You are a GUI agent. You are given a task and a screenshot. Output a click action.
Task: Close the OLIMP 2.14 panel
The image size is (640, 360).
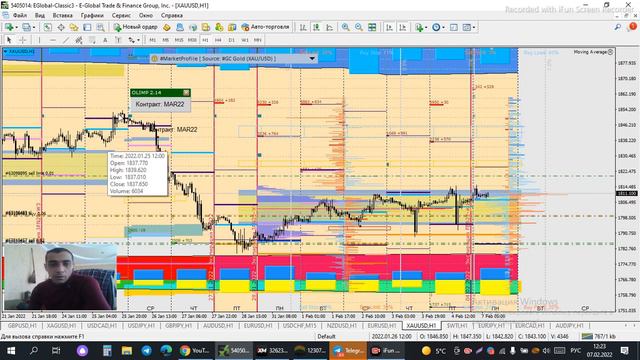(186, 93)
